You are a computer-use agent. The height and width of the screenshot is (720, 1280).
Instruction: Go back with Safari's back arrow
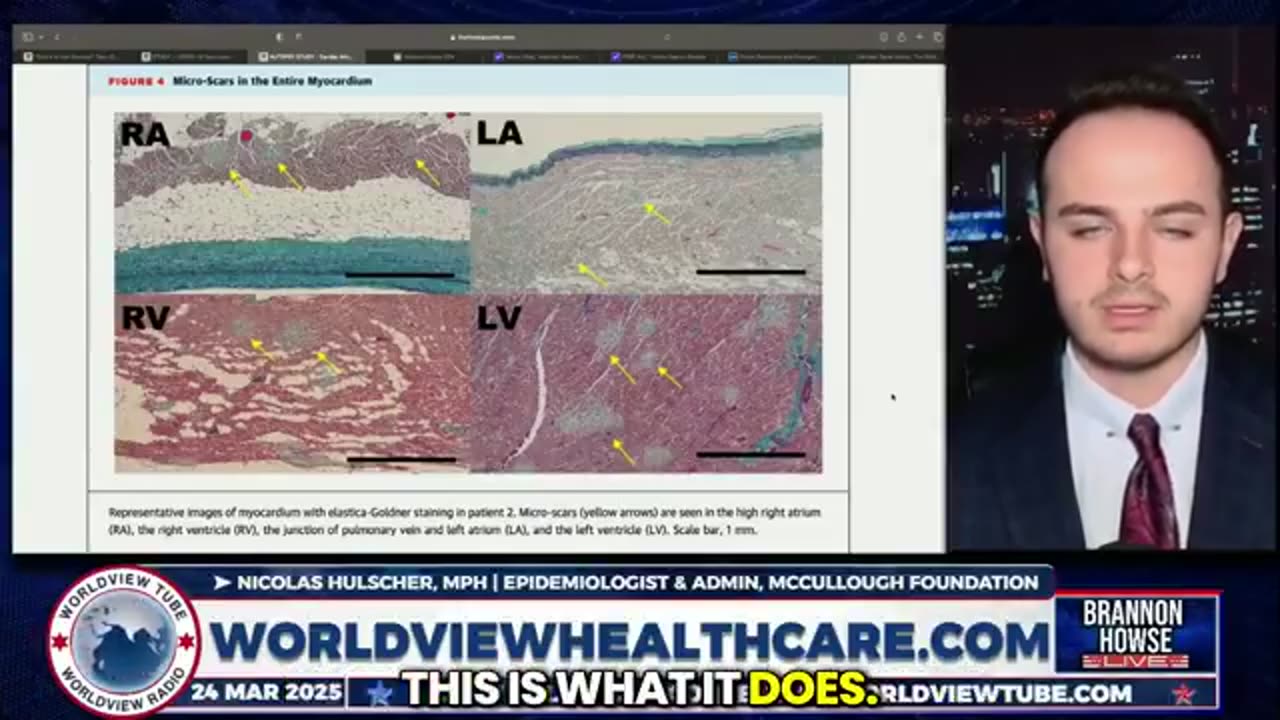pos(56,37)
